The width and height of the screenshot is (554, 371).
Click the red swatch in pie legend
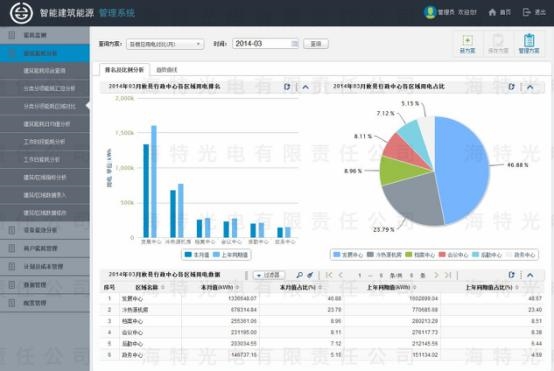(x=442, y=254)
